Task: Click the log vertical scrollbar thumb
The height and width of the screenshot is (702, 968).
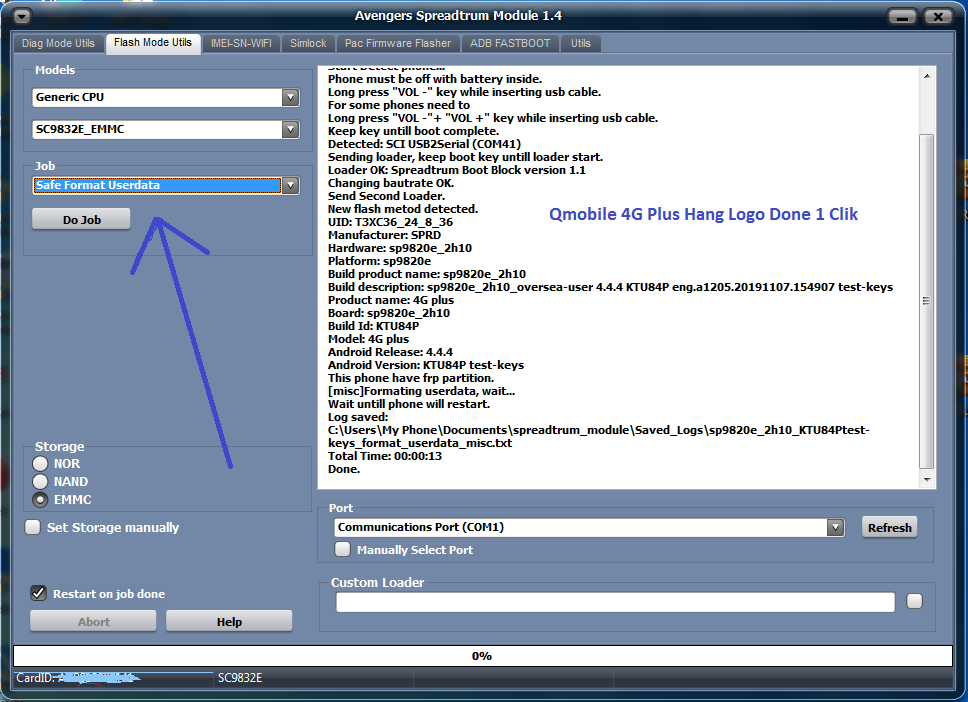Action: click(927, 302)
